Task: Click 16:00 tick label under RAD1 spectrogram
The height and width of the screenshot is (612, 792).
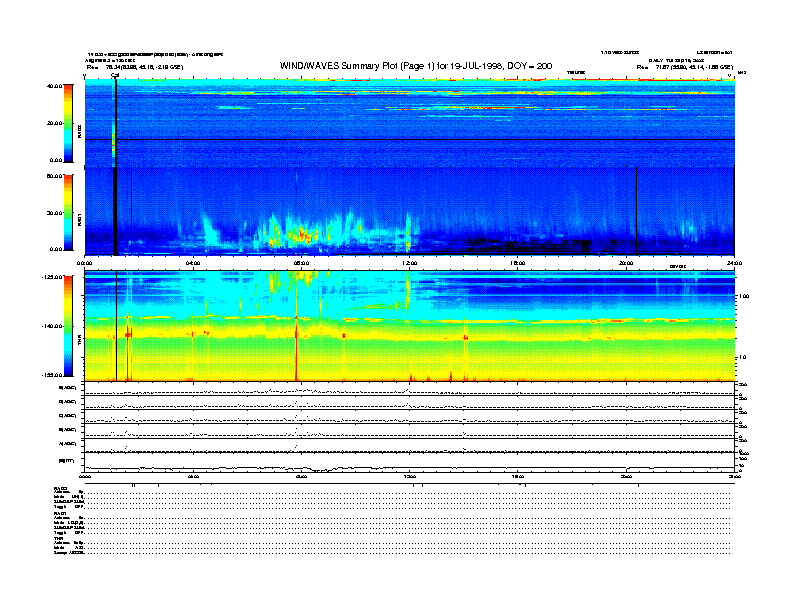Action: pyautogui.click(x=518, y=263)
